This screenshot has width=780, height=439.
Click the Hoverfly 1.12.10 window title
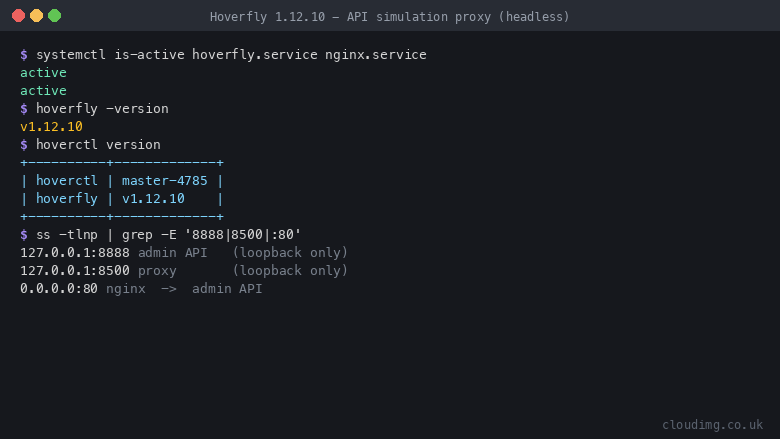pos(390,17)
